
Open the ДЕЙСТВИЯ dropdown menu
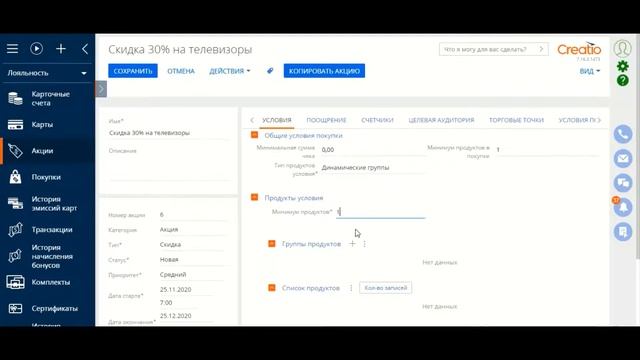click(x=229, y=71)
